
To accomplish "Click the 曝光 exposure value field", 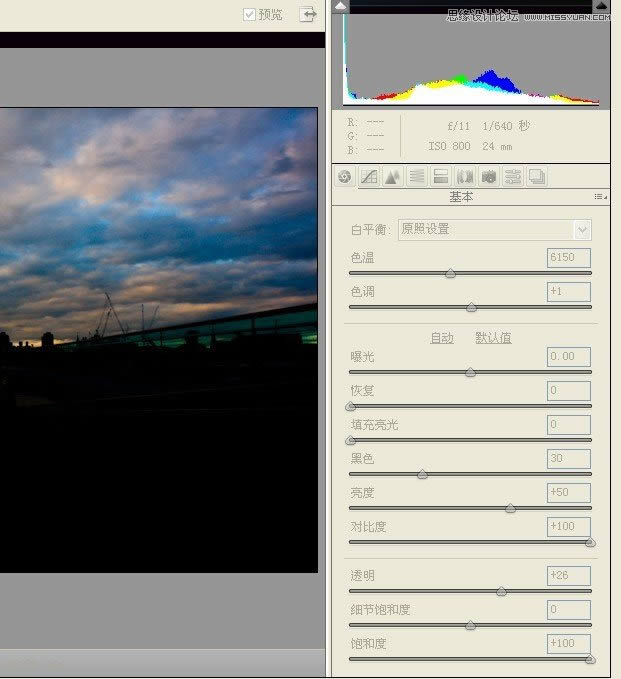I will pyautogui.click(x=568, y=357).
